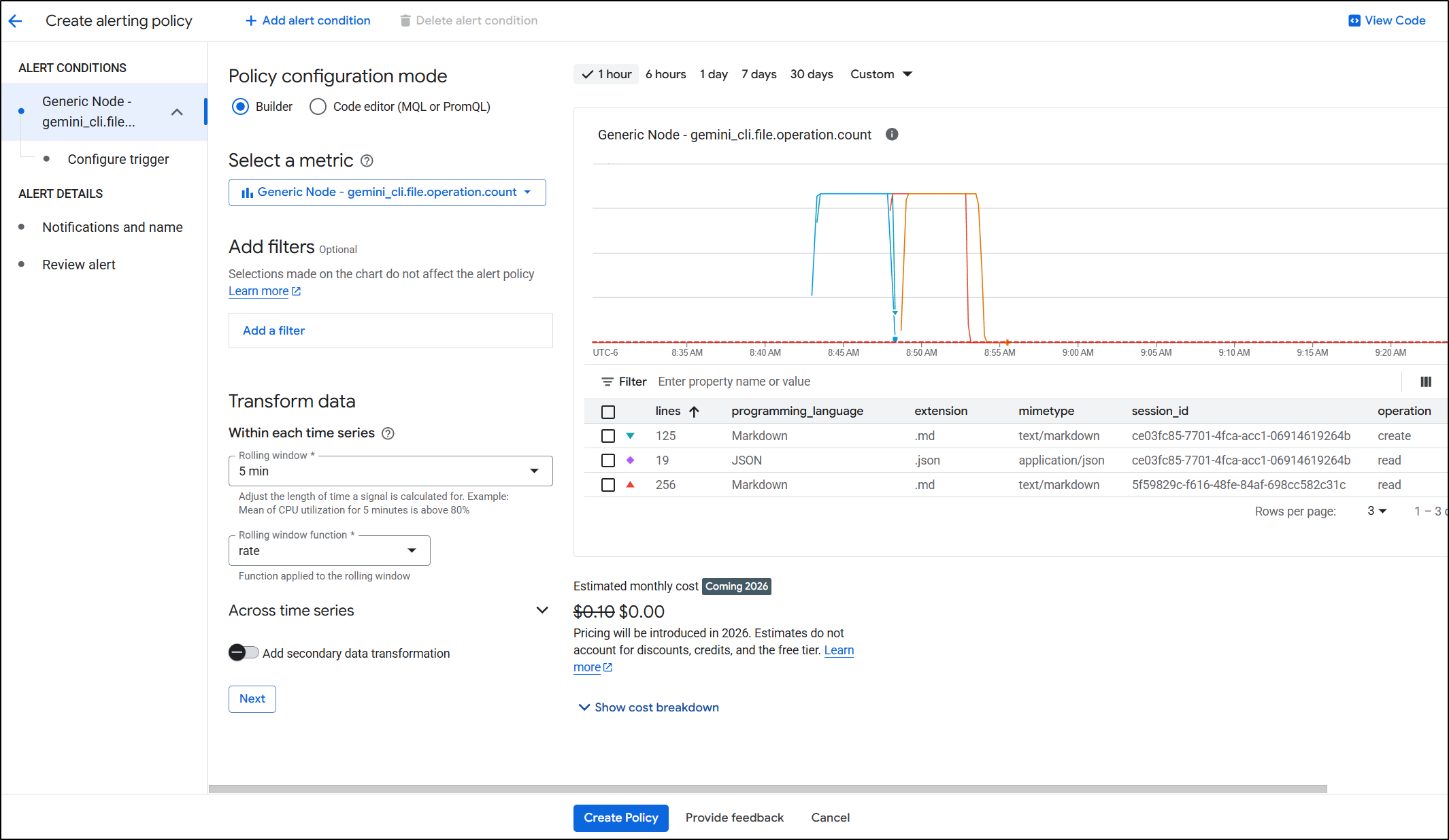This screenshot has width=1449, height=840.
Task: Open Notifications and name step
Action: 112,227
